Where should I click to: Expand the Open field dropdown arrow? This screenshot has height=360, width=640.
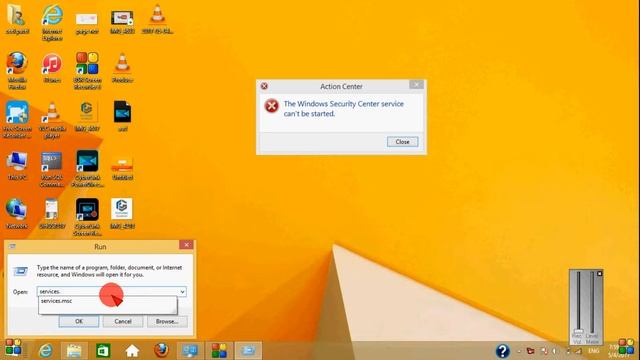[x=182, y=291]
